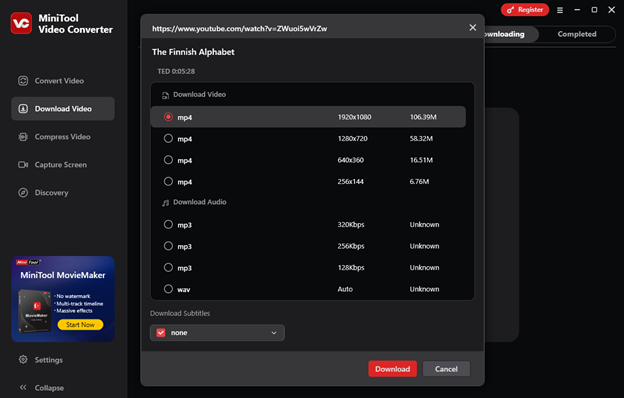This screenshot has width=624, height=398.
Task: Click the 1280x720 resolution text
Action: (x=353, y=139)
